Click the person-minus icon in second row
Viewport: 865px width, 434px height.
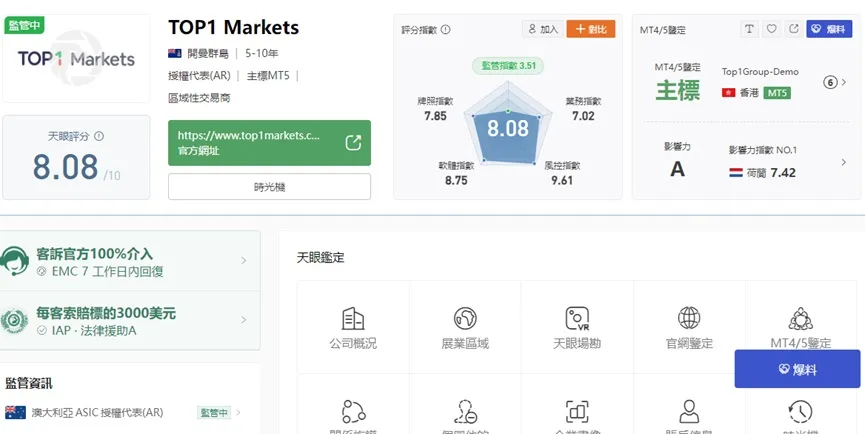[465, 411]
